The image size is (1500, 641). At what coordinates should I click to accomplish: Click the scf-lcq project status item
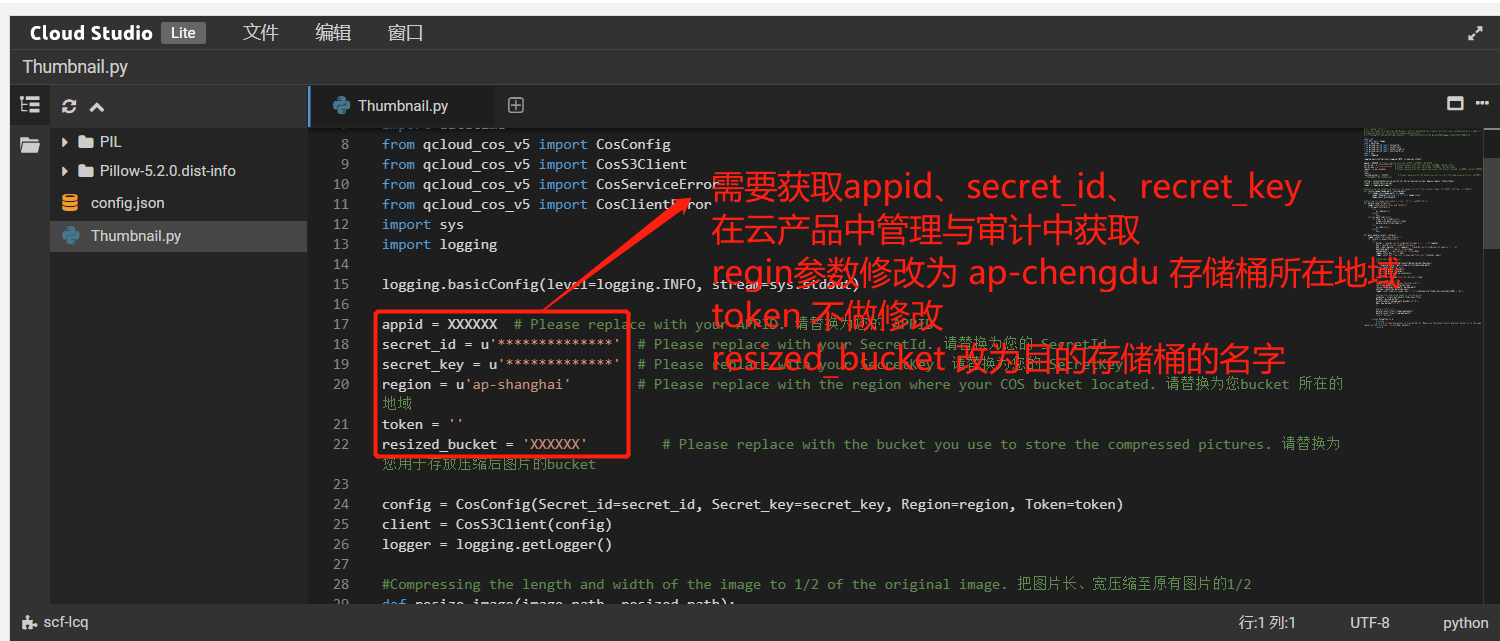(x=65, y=622)
